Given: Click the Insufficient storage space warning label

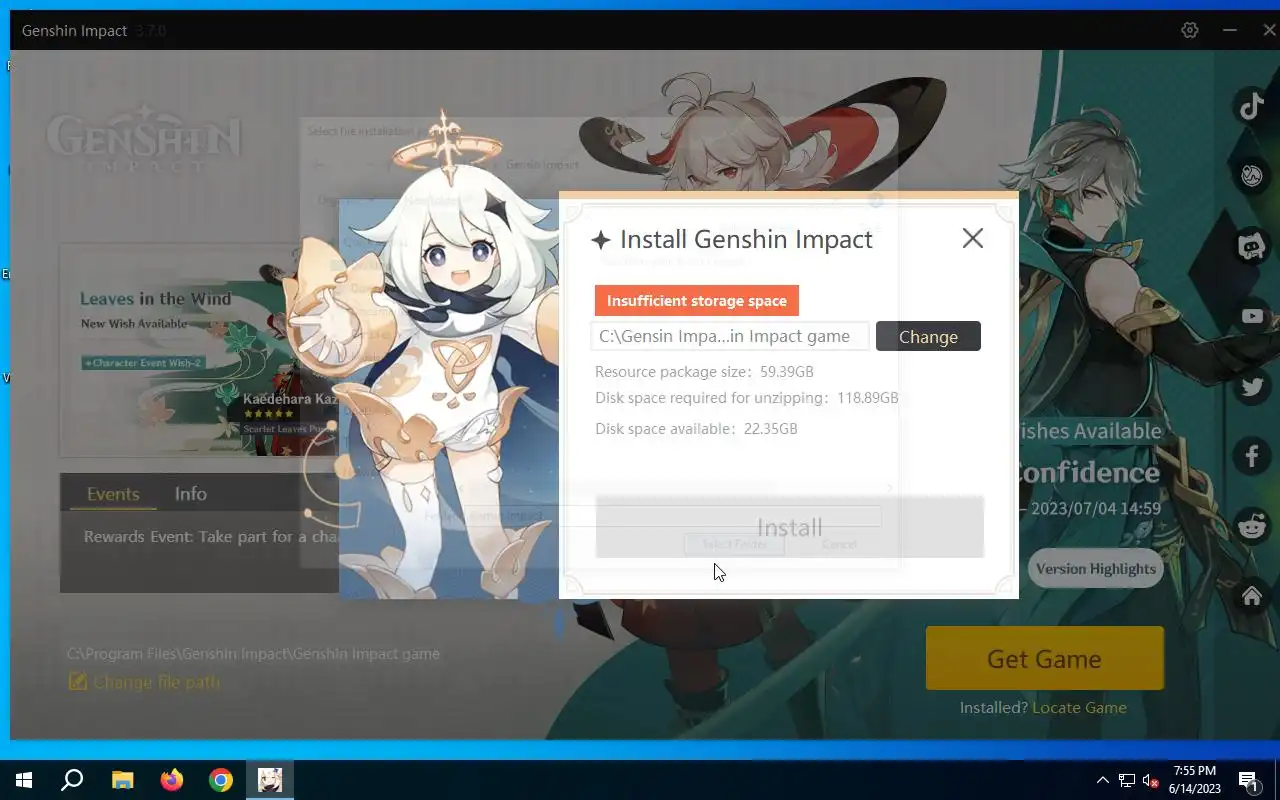Looking at the screenshot, I should tap(697, 300).
